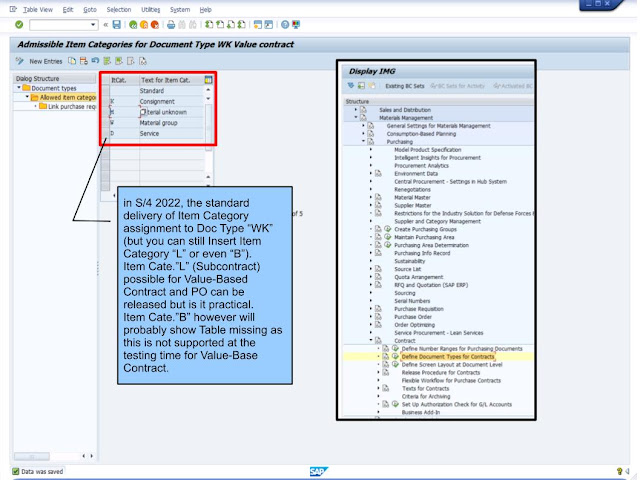Toggle Display/Change pencil icon
The image size is (640, 480).
19,61
